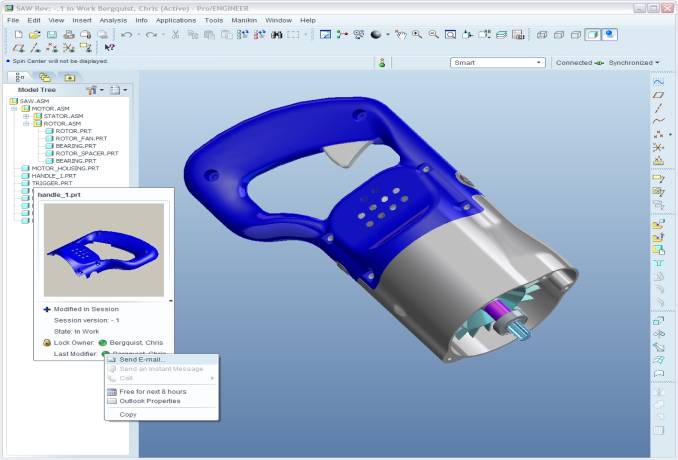678x460 pixels.
Task: Open the Analysis menu
Action: [113, 20]
